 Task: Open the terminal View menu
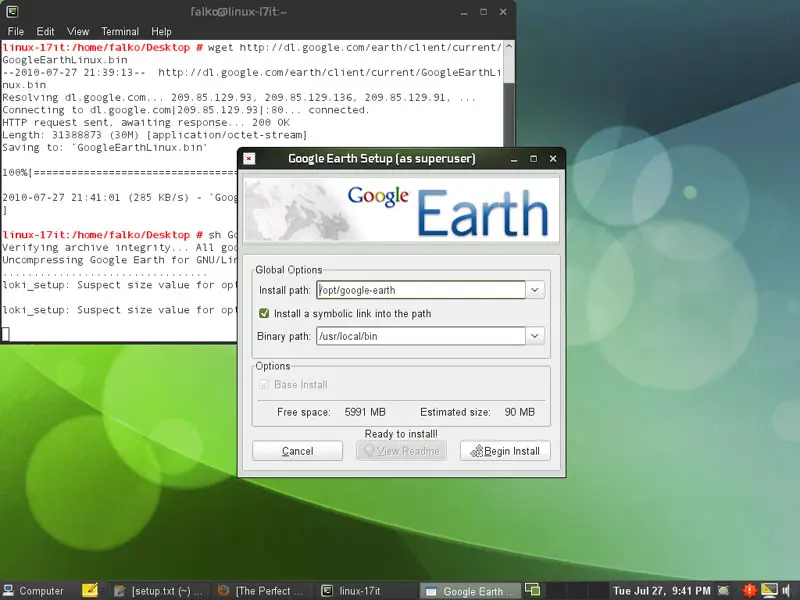point(78,31)
